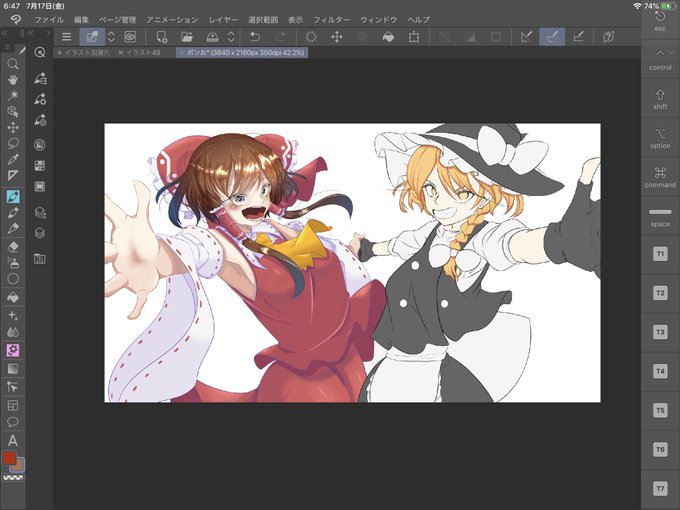Click the Scale/Rotate transform arrows icon
This screenshot has width=680, height=510.
click(337, 37)
